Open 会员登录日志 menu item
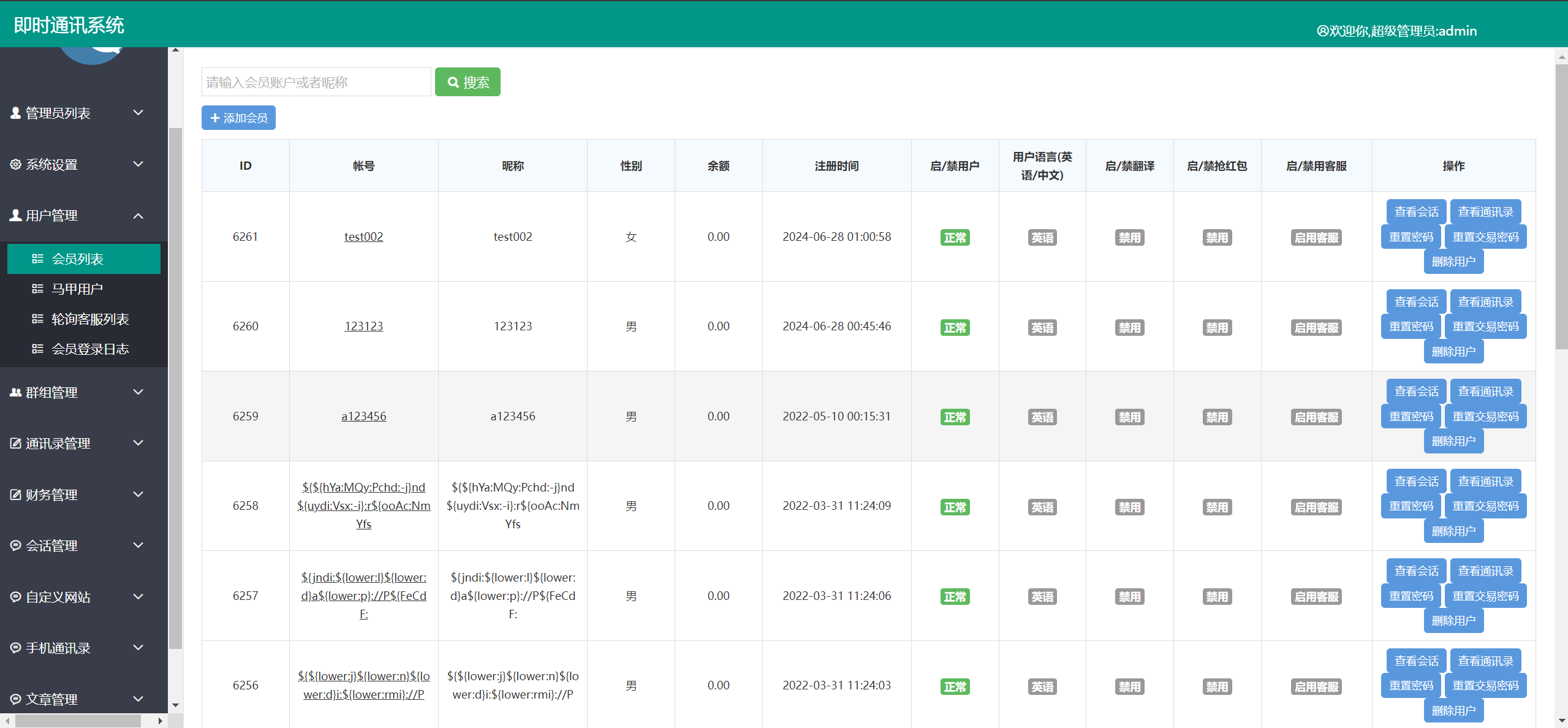Viewport: 1568px width, 728px height. click(x=90, y=349)
